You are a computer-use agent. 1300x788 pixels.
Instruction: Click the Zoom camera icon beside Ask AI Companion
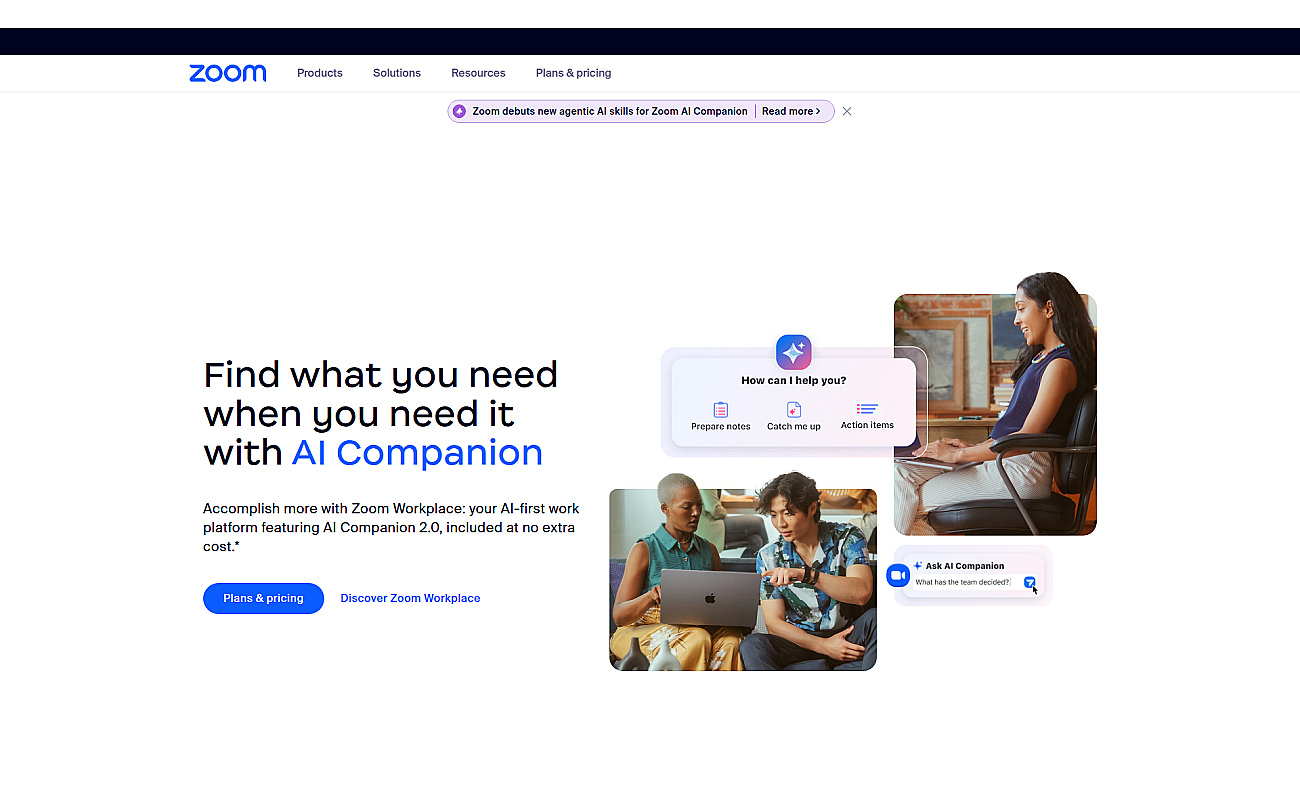click(898, 576)
